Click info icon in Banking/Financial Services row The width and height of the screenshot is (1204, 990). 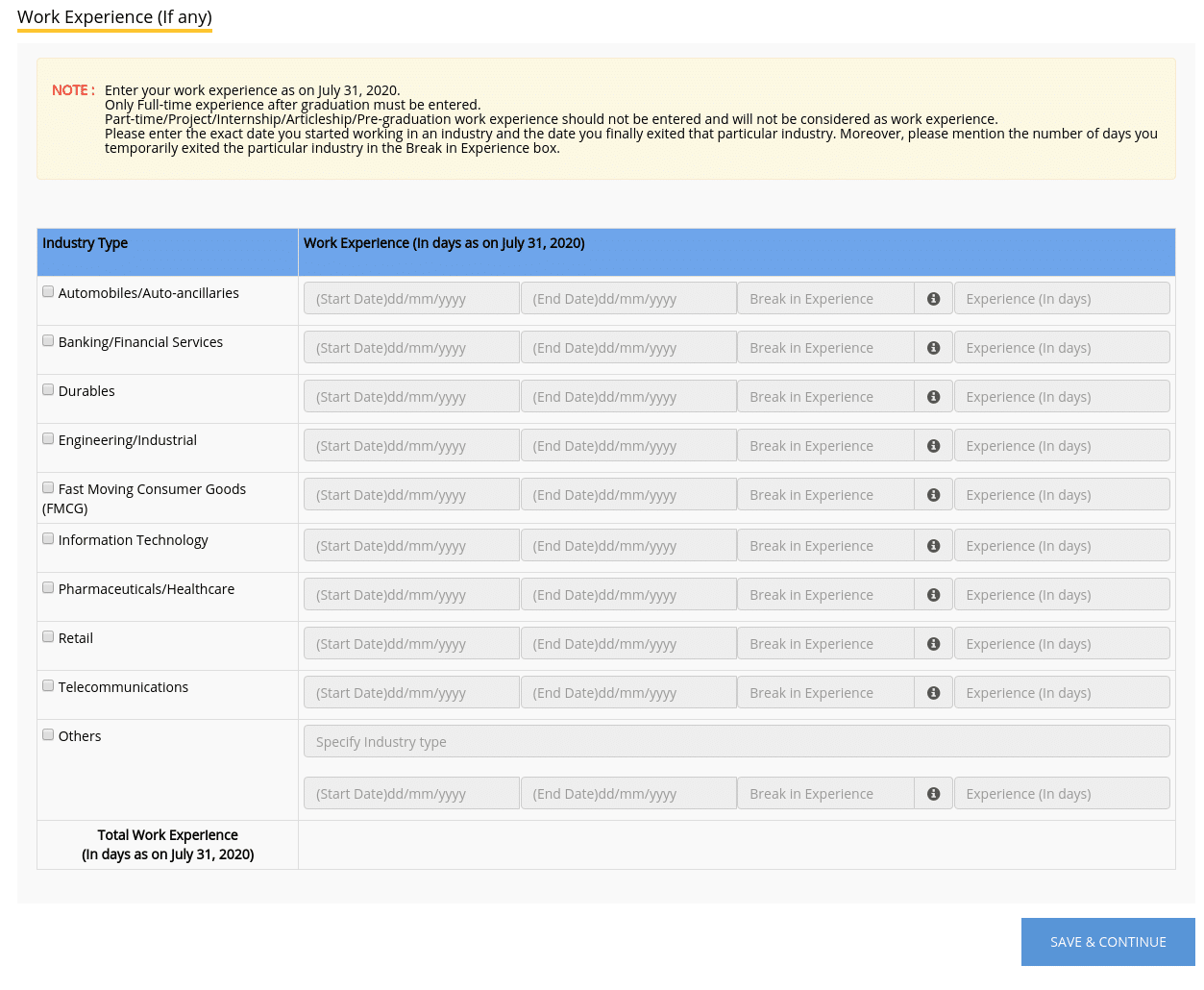(933, 348)
